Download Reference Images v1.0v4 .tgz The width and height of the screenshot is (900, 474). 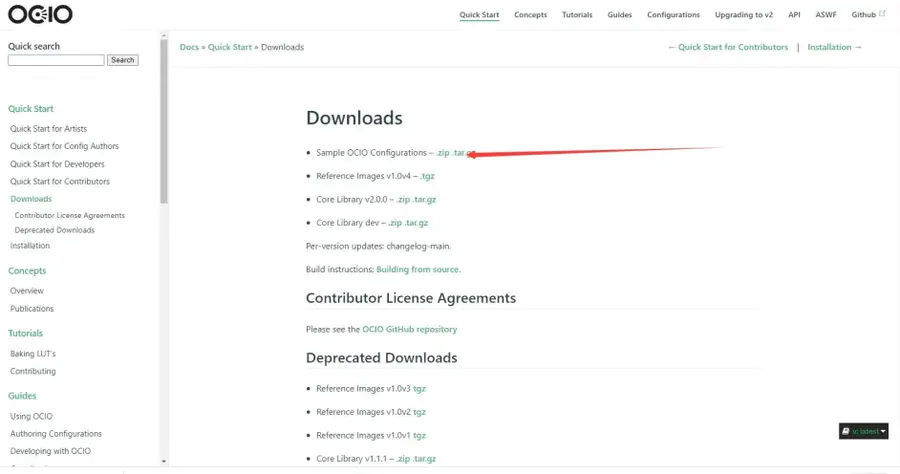tap(427, 176)
